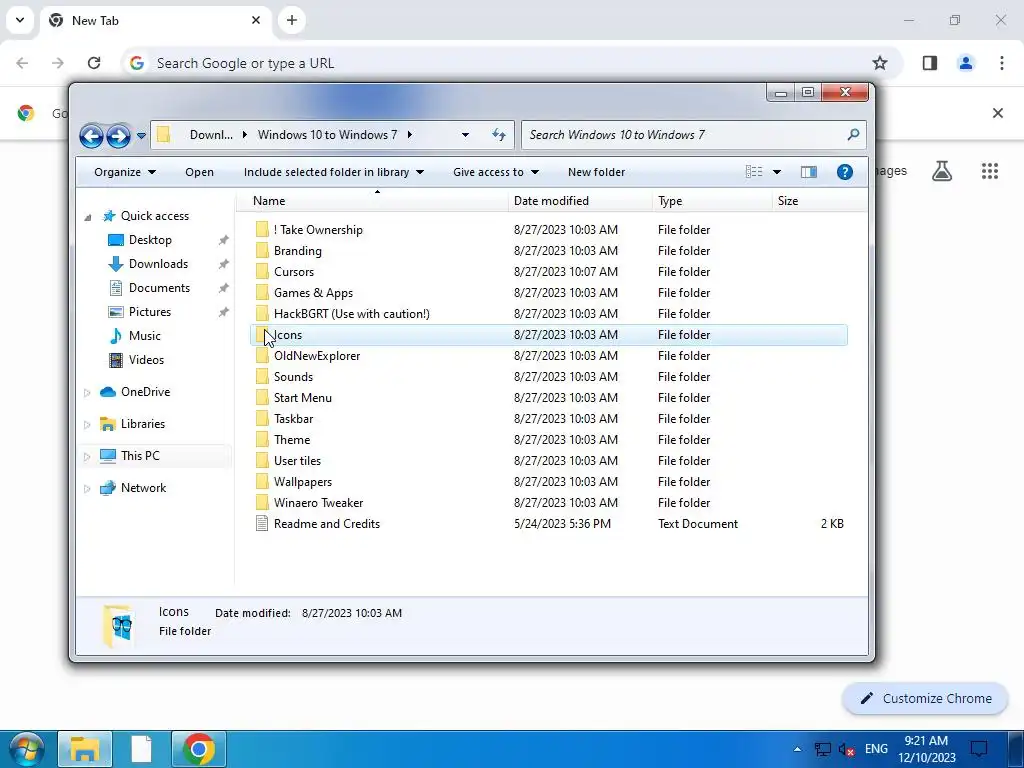Open Search Labs flask icon in Chrome
This screenshot has width=1024, height=768.
(942, 171)
